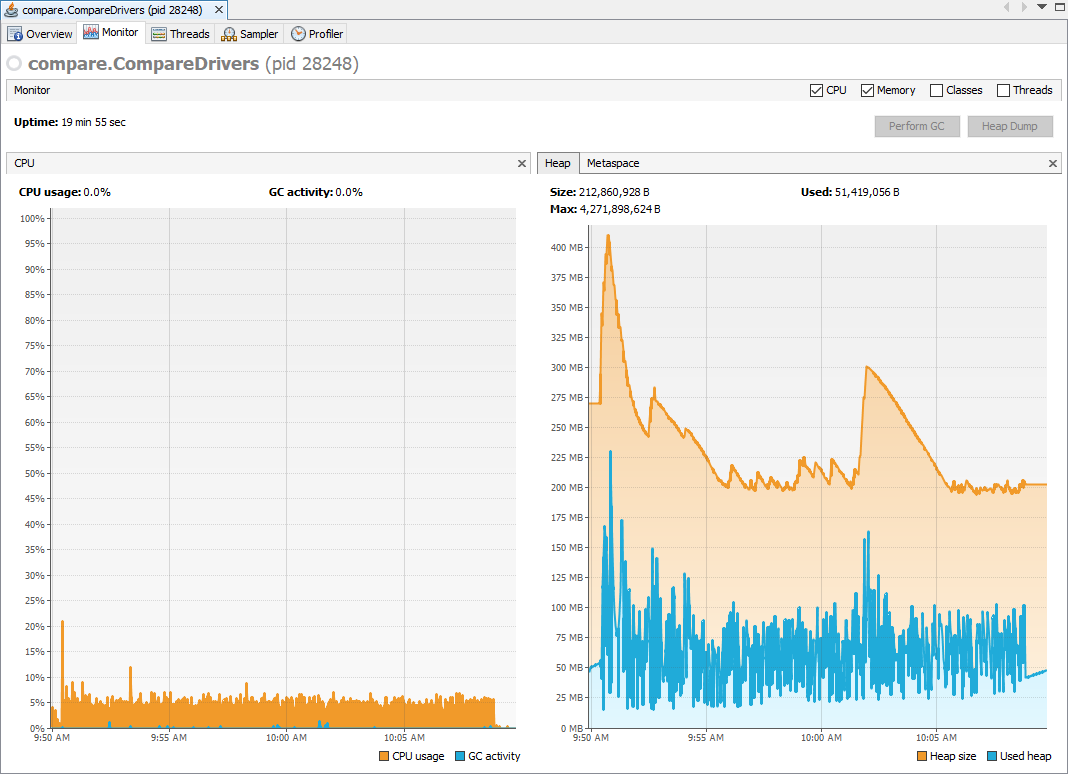Disable the Memory checkbox
Viewport: 1068px width, 774px height.
tap(866, 90)
